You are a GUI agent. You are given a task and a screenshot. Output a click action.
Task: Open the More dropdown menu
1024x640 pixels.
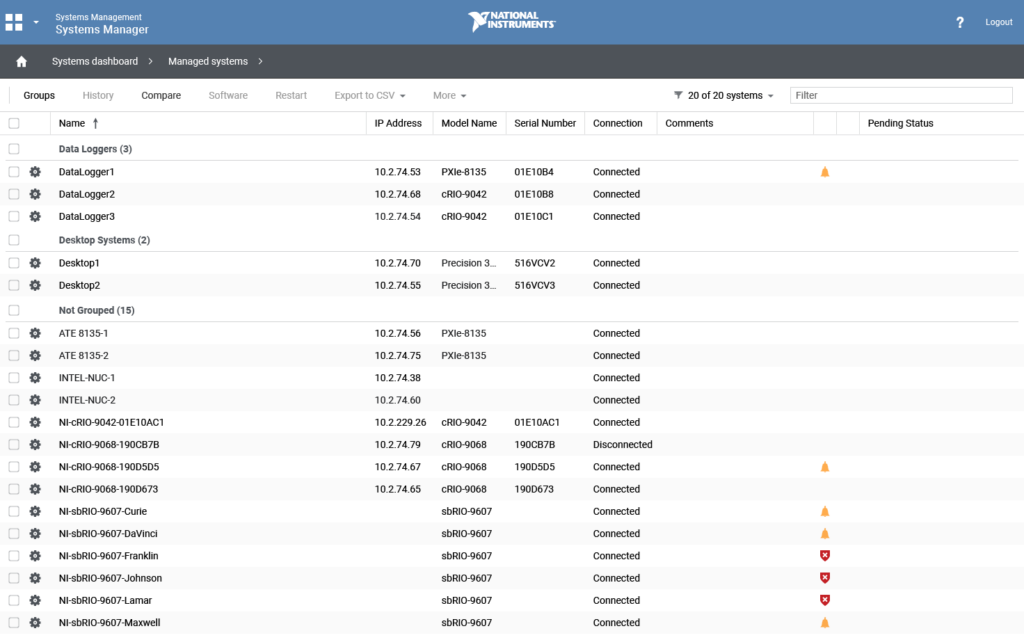(449, 95)
